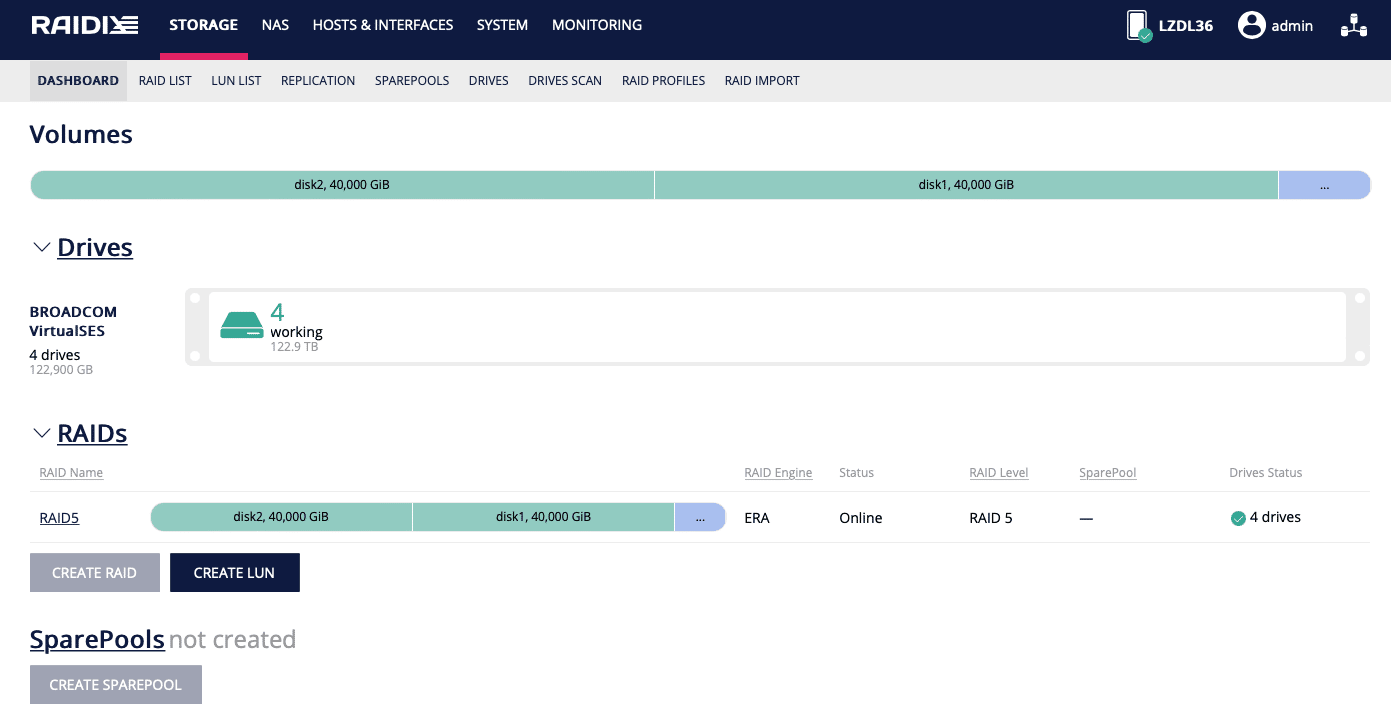Click the CREATE RAID button
The height and width of the screenshot is (725, 1391).
pos(95,573)
